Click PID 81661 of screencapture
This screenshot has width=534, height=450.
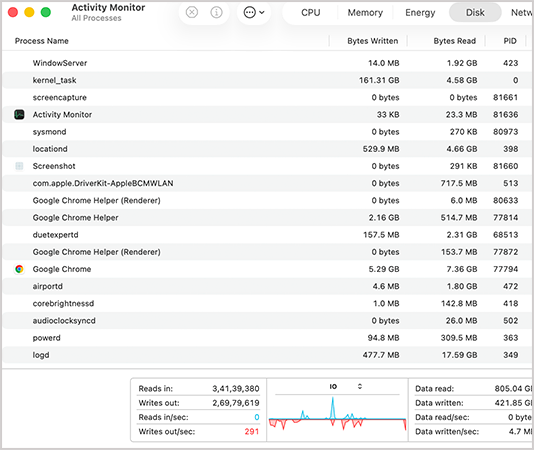505,97
